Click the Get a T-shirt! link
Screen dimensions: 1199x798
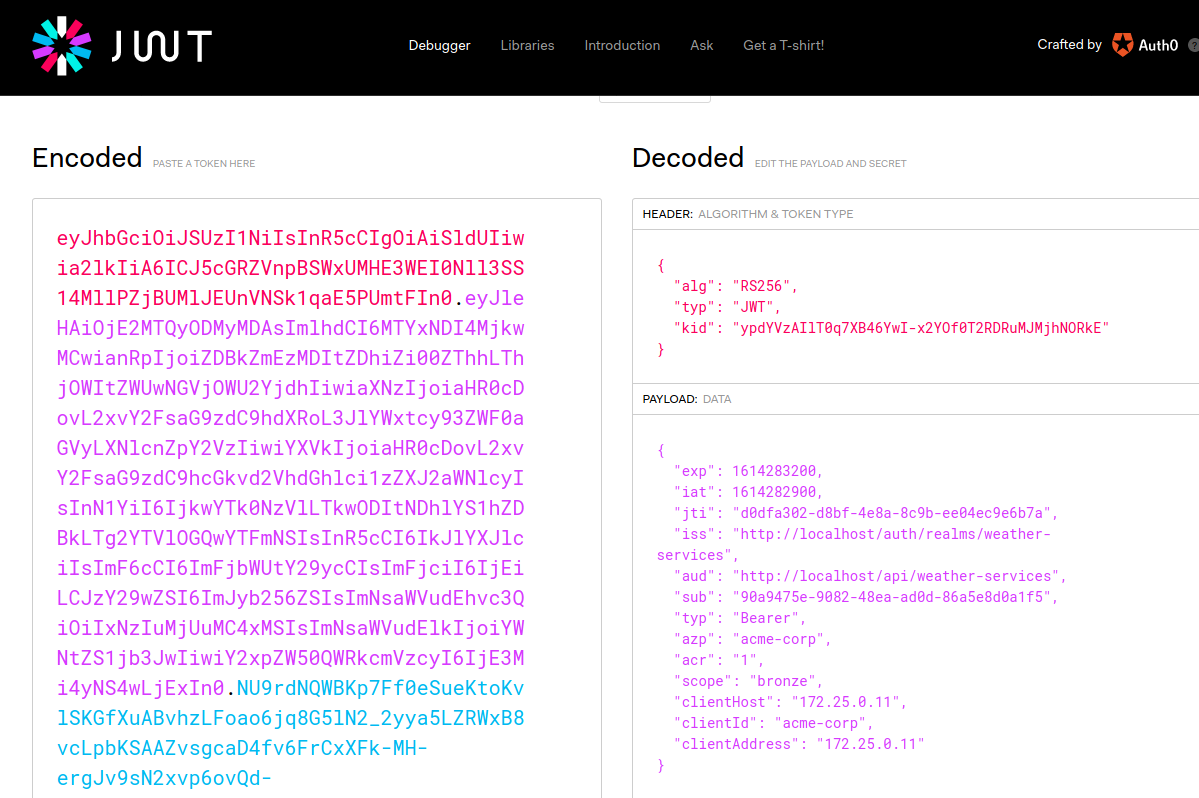(783, 46)
